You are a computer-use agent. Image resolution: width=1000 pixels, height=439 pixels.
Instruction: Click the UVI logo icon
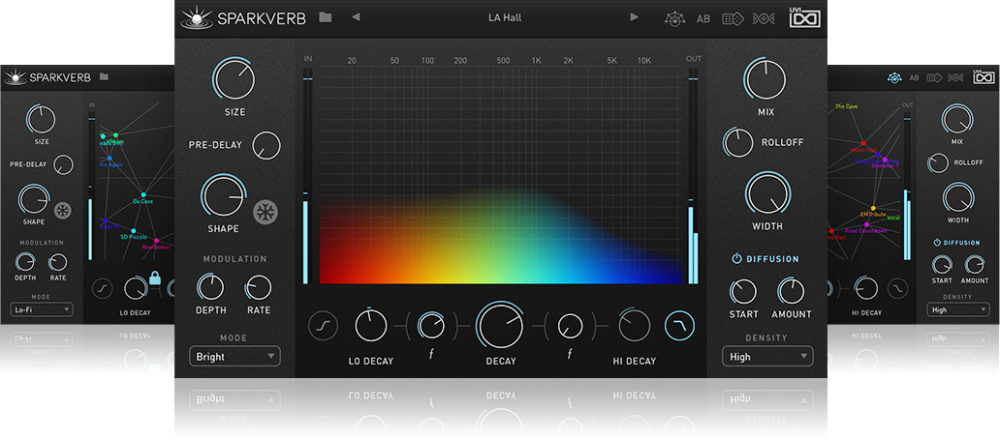804,18
